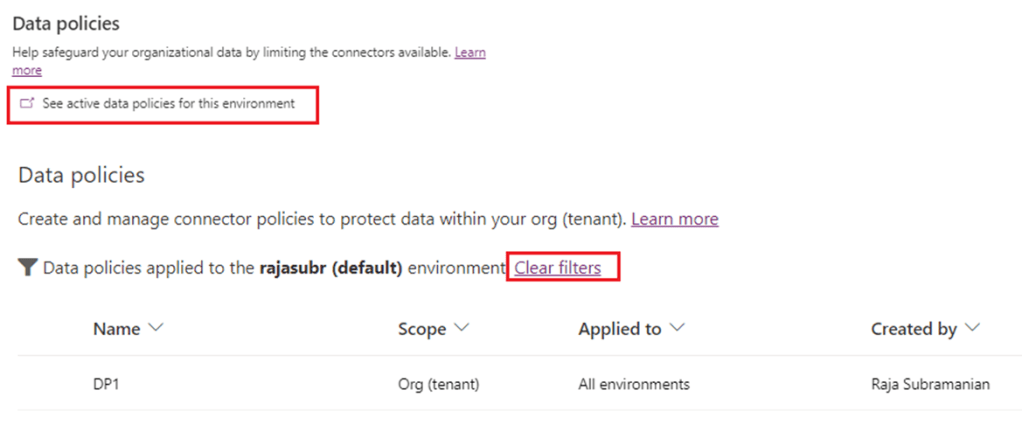Screen dimensions: 1022x425
Task: Click the All environments cell in DP1 row
Action: (633, 384)
